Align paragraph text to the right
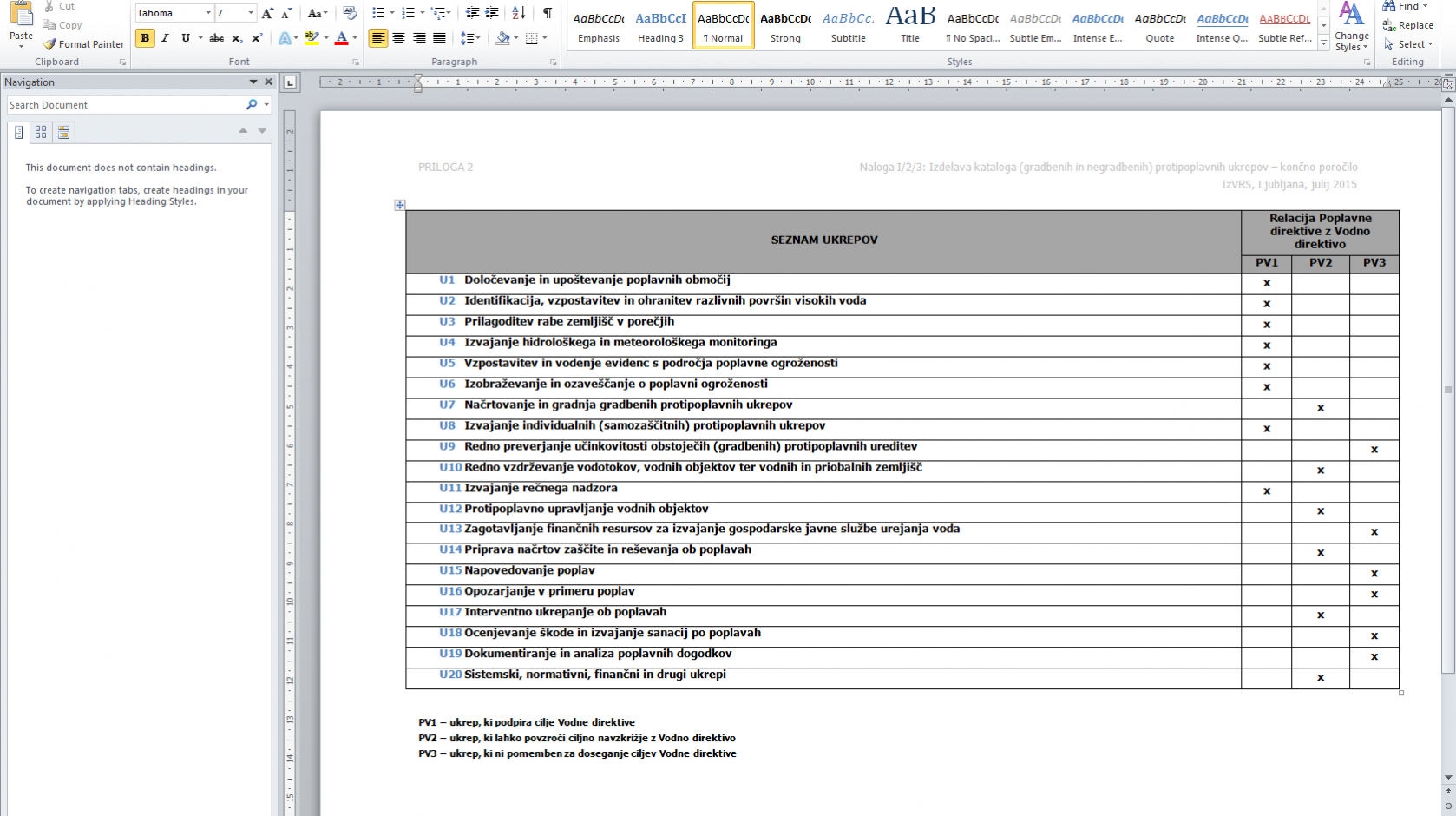Viewport: 1456px width, 816px height. 419,38
